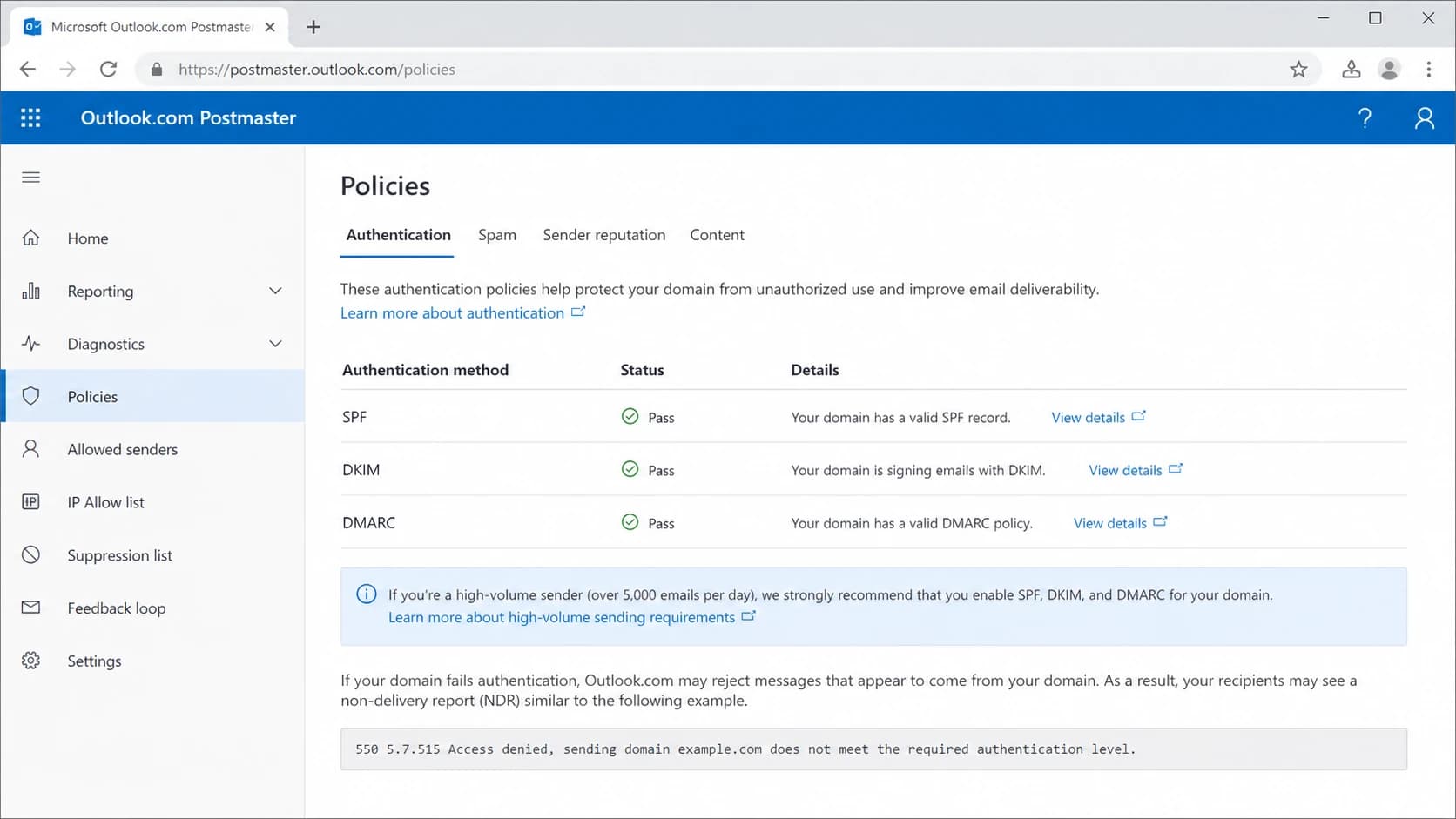
Task: Click the SPF Pass checkmark icon
Action: (630, 417)
